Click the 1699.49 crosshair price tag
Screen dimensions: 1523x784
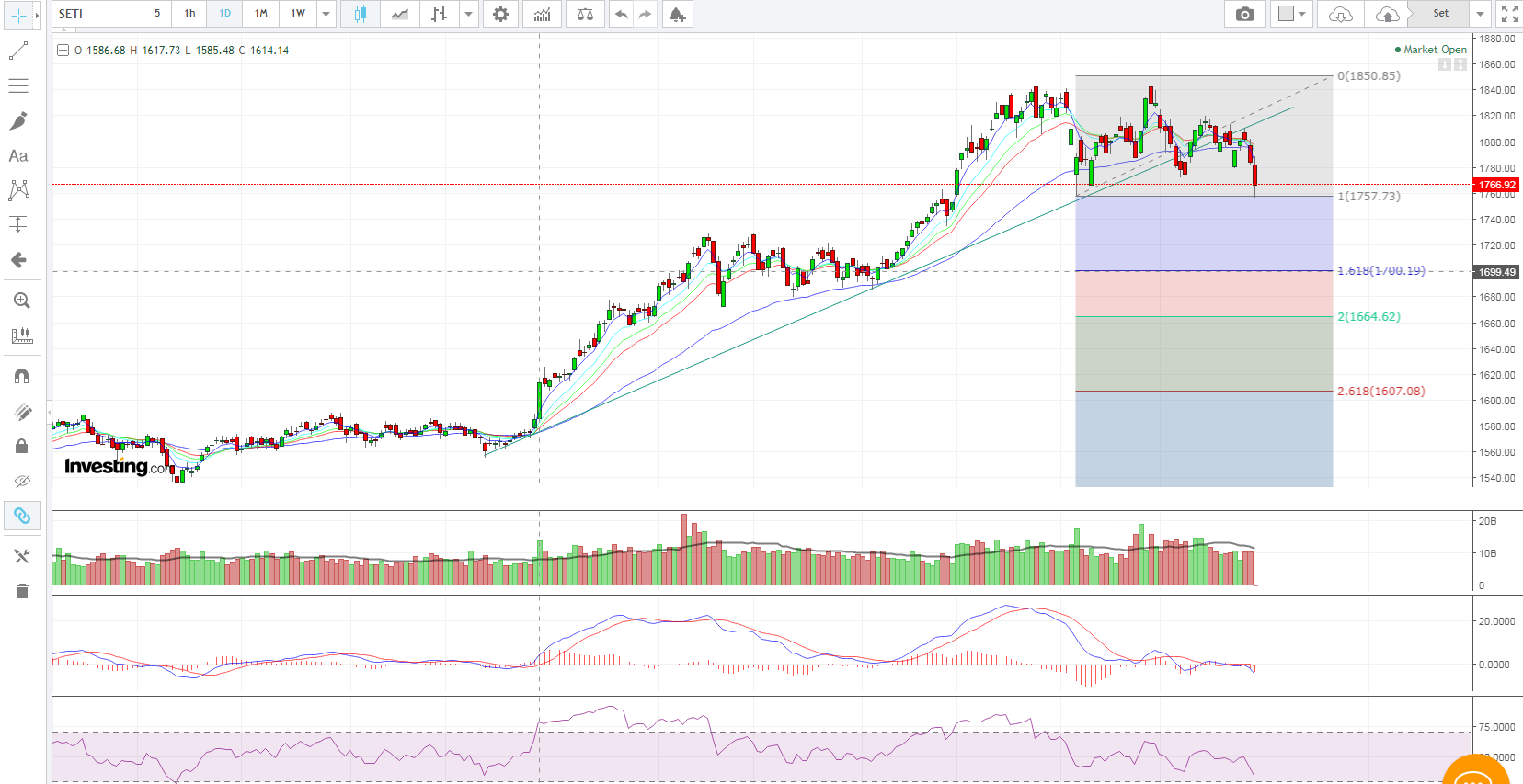coord(1496,272)
